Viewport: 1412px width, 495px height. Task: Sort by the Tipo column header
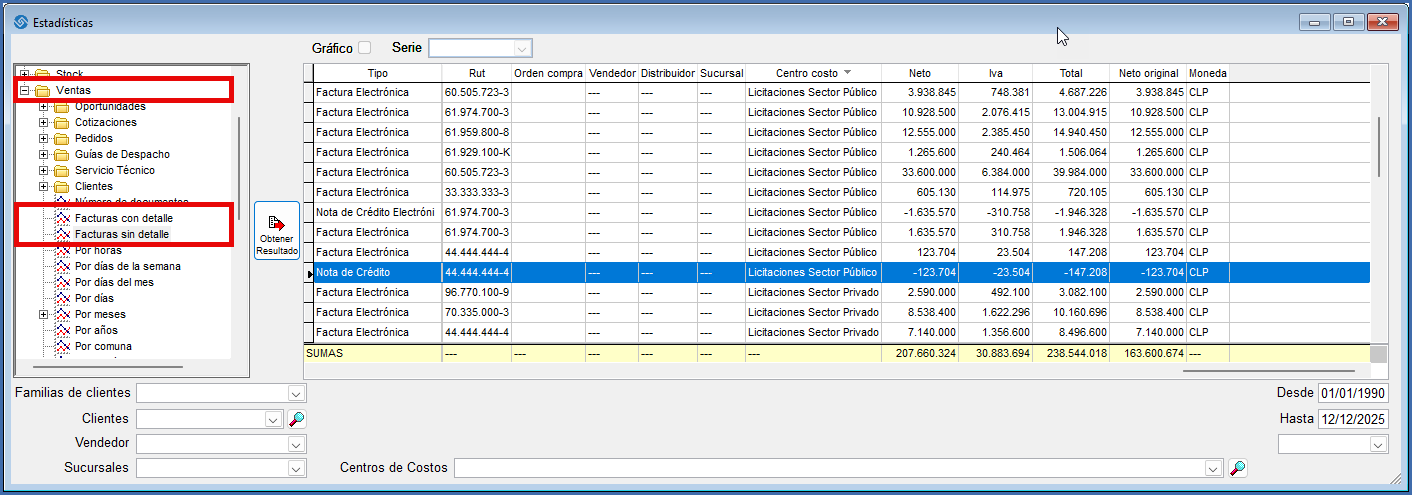click(x=377, y=73)
